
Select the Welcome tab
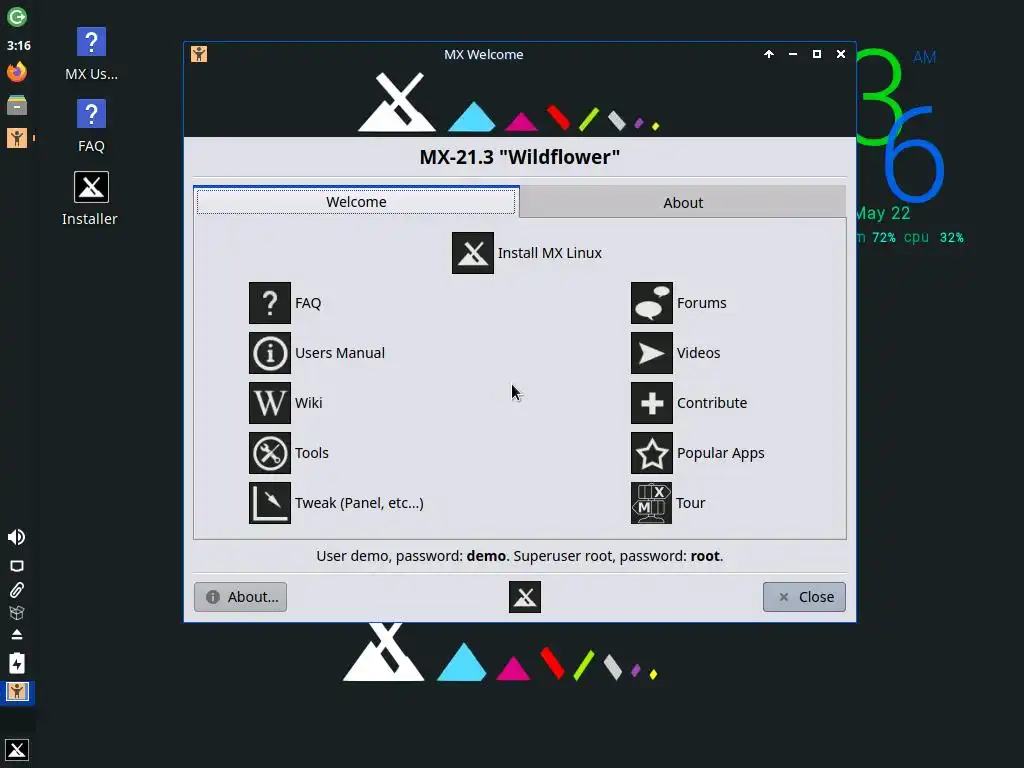point(356,202)
